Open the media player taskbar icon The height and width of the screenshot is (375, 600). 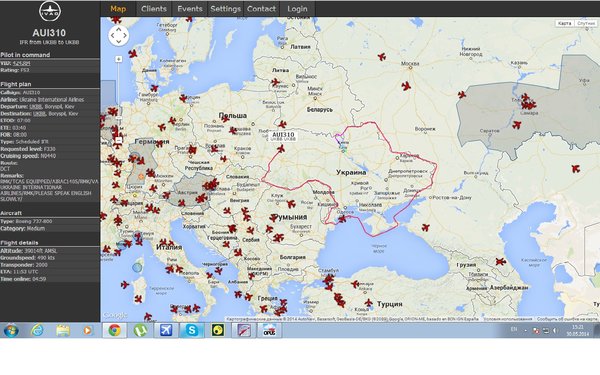(88, 330)
